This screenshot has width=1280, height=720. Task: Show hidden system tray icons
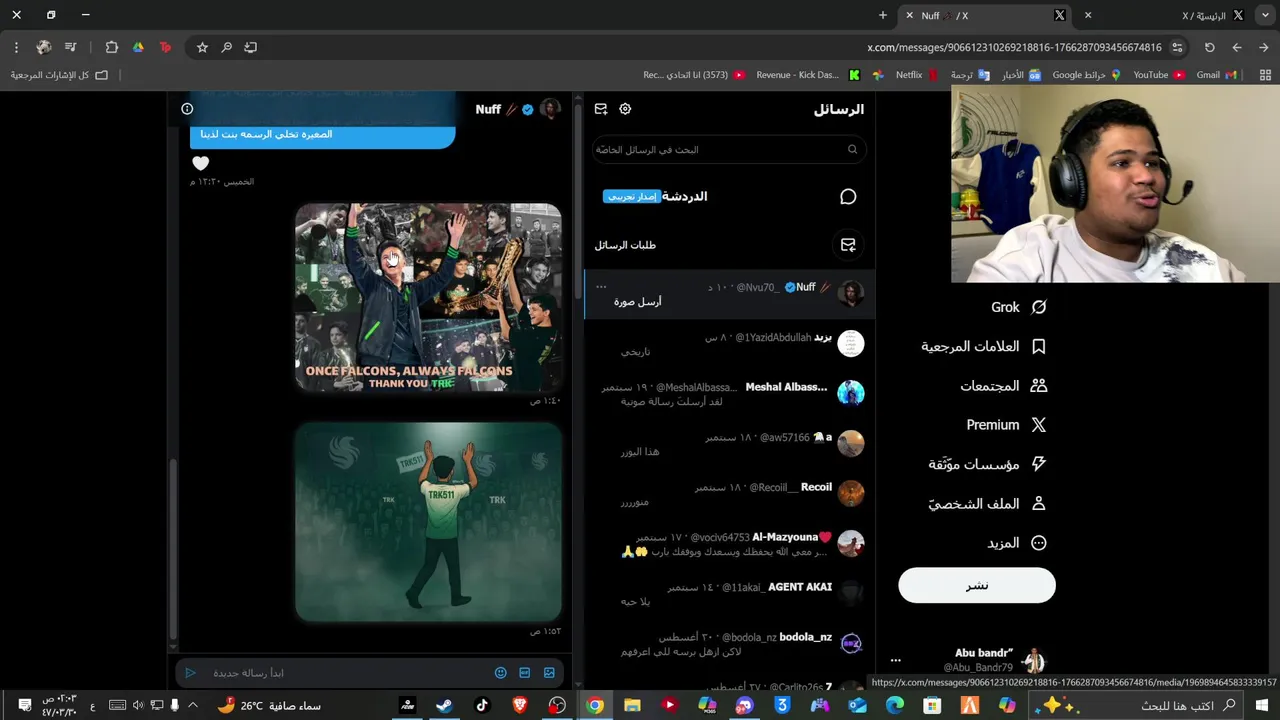coord(193,705)
